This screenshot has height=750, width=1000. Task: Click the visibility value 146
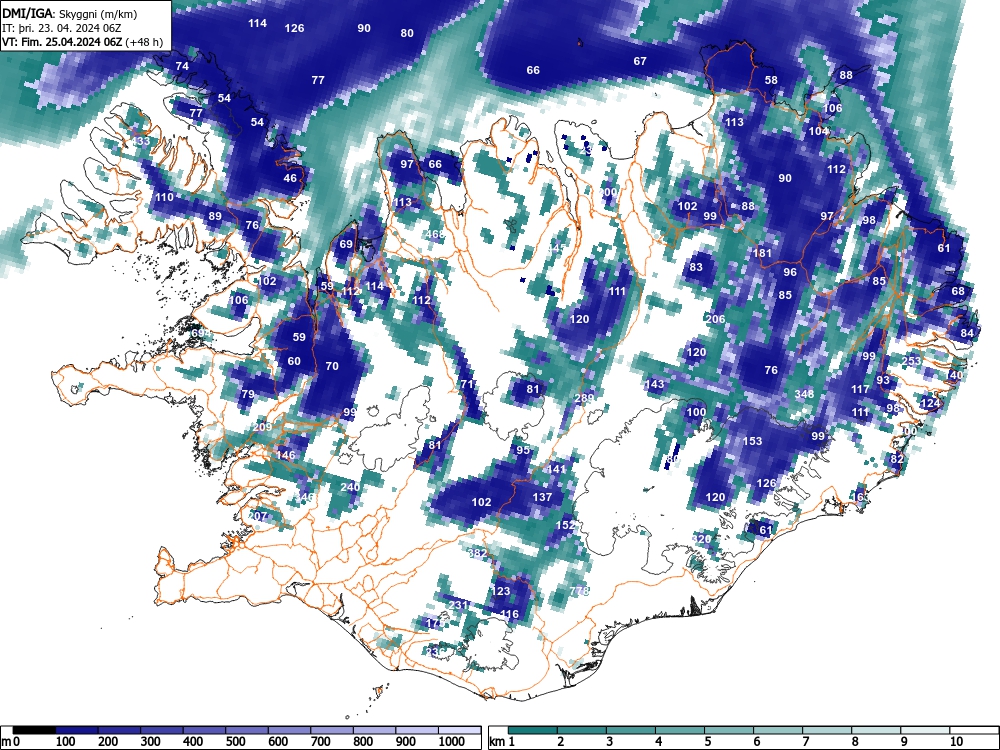286,455
